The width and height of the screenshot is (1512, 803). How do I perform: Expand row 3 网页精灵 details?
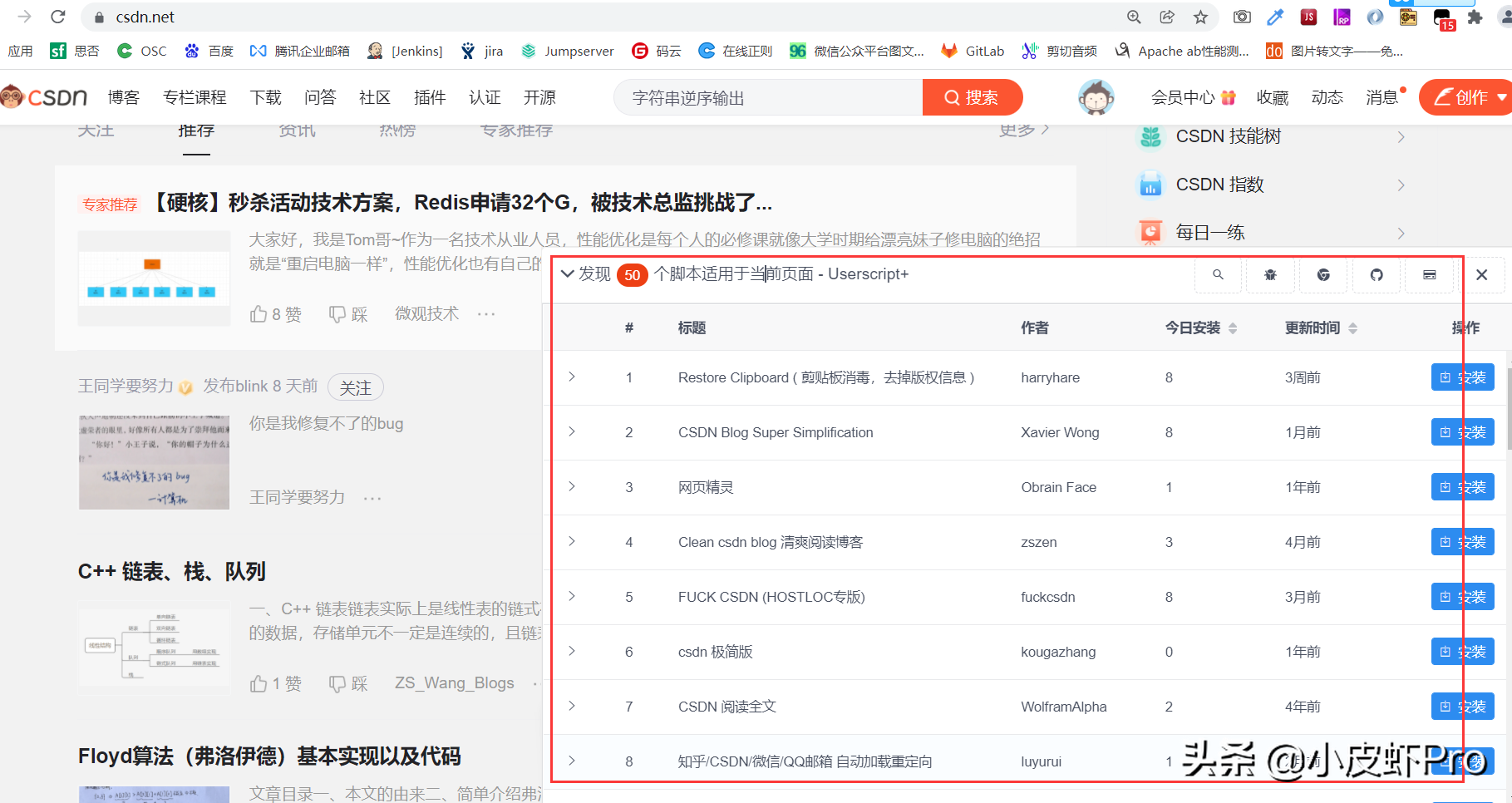tap(572, 486)
